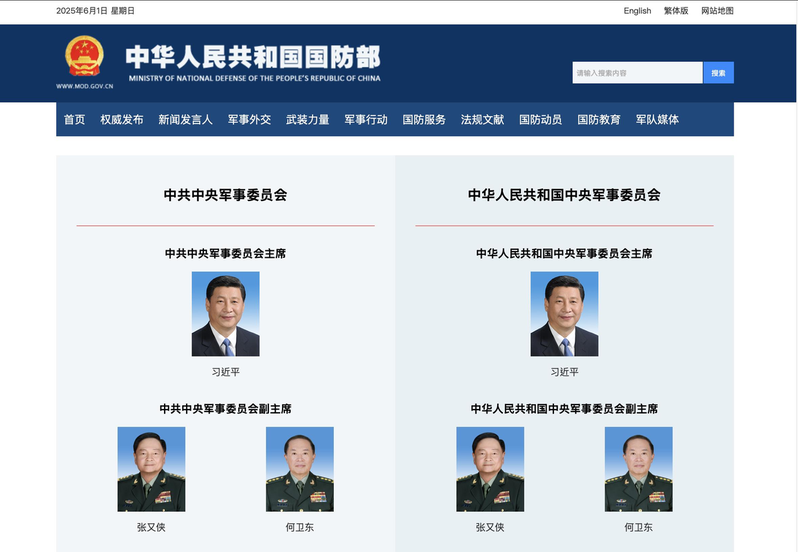Click name 何卫东 under 中华人民共和国中央军事委员会副主席
This screenshot has height=552, width=798.
click(x=639, y=527)
